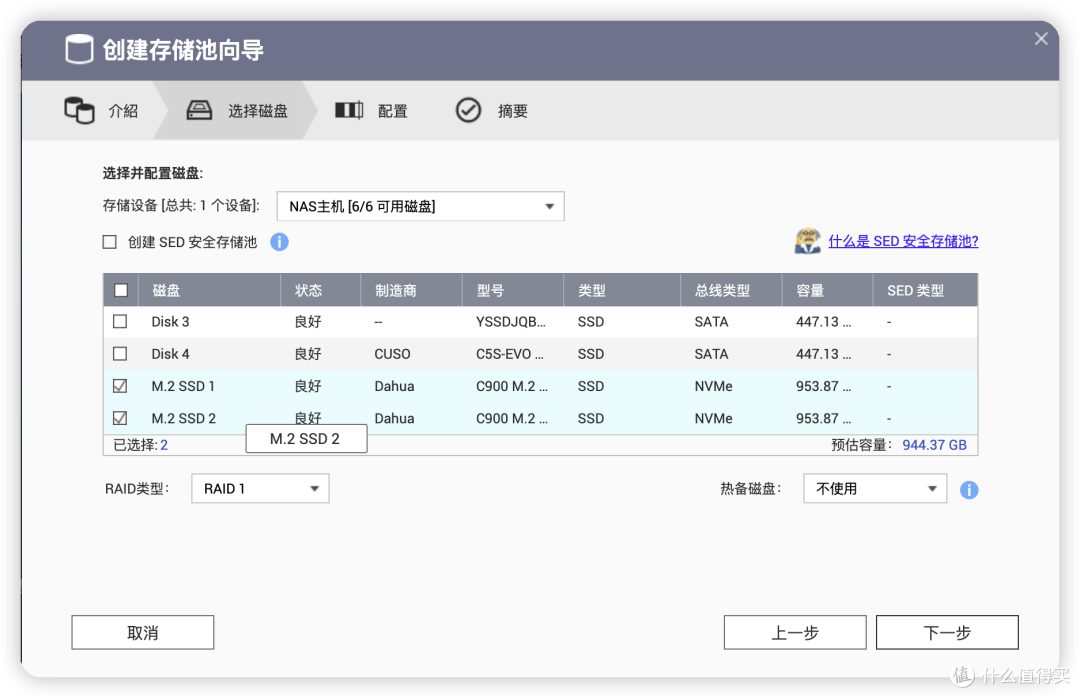The width and height of the screenshot is (1080, 698).
Task: Click the YSSDJQB... model cell
Action: pos(510,322)
